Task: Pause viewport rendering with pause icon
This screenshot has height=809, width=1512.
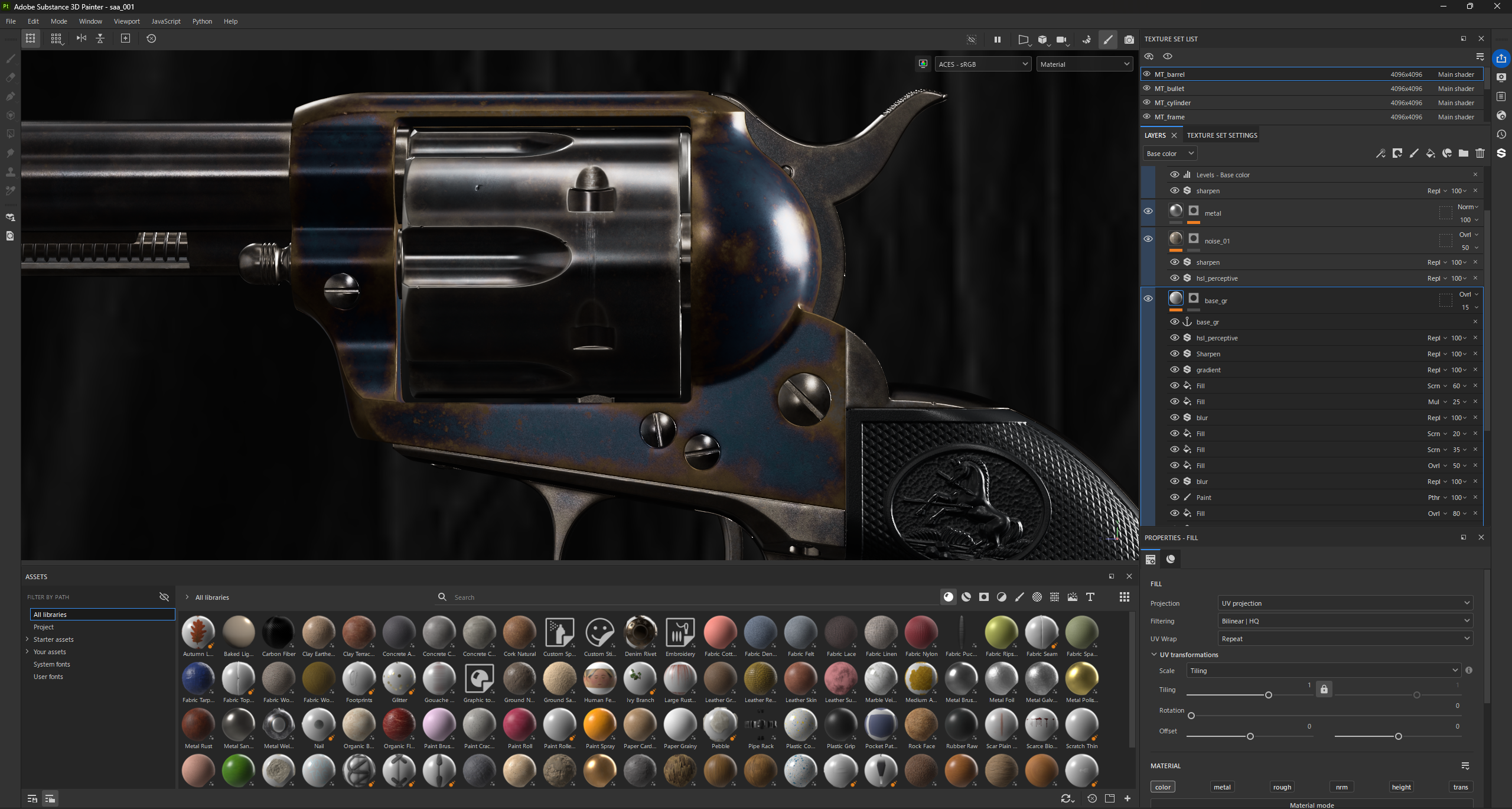Action: tap(997, 40)
